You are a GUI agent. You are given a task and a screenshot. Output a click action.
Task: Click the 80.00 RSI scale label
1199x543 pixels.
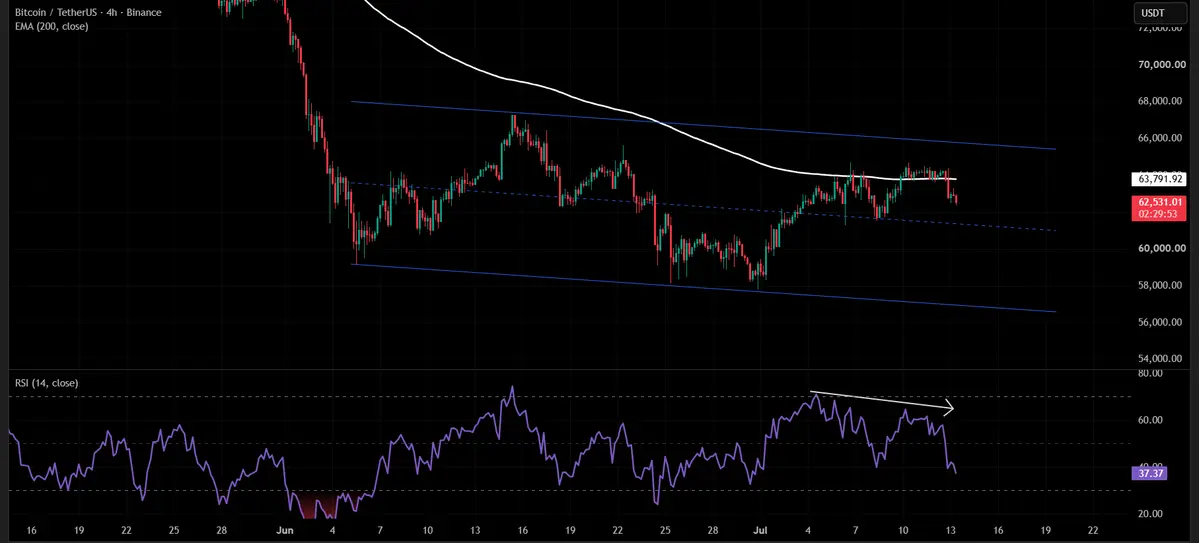pyautogui.click(x=1151, y=373)
